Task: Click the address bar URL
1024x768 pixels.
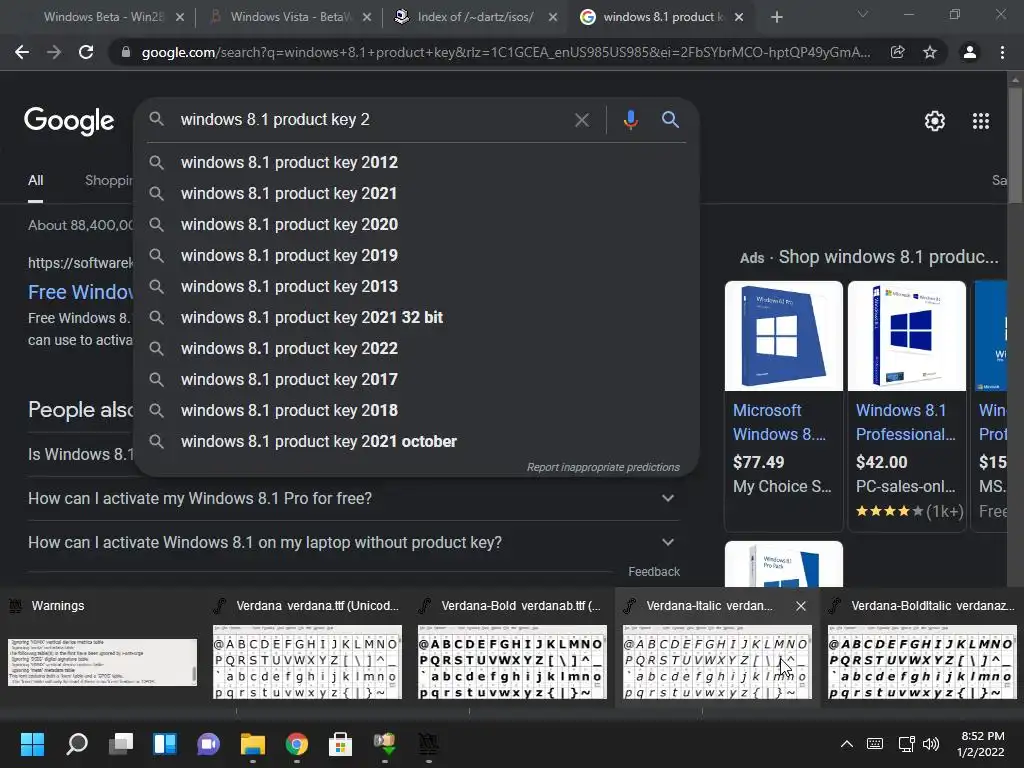Action: pos(505,52)
